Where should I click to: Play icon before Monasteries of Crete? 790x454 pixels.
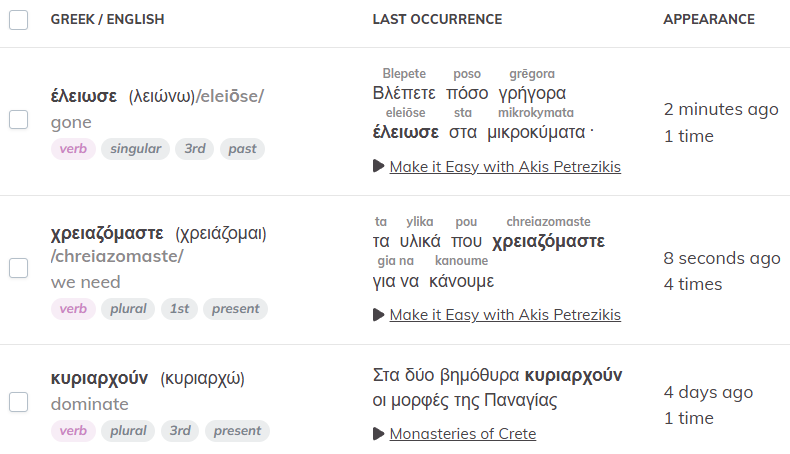[x=378, y=433]
